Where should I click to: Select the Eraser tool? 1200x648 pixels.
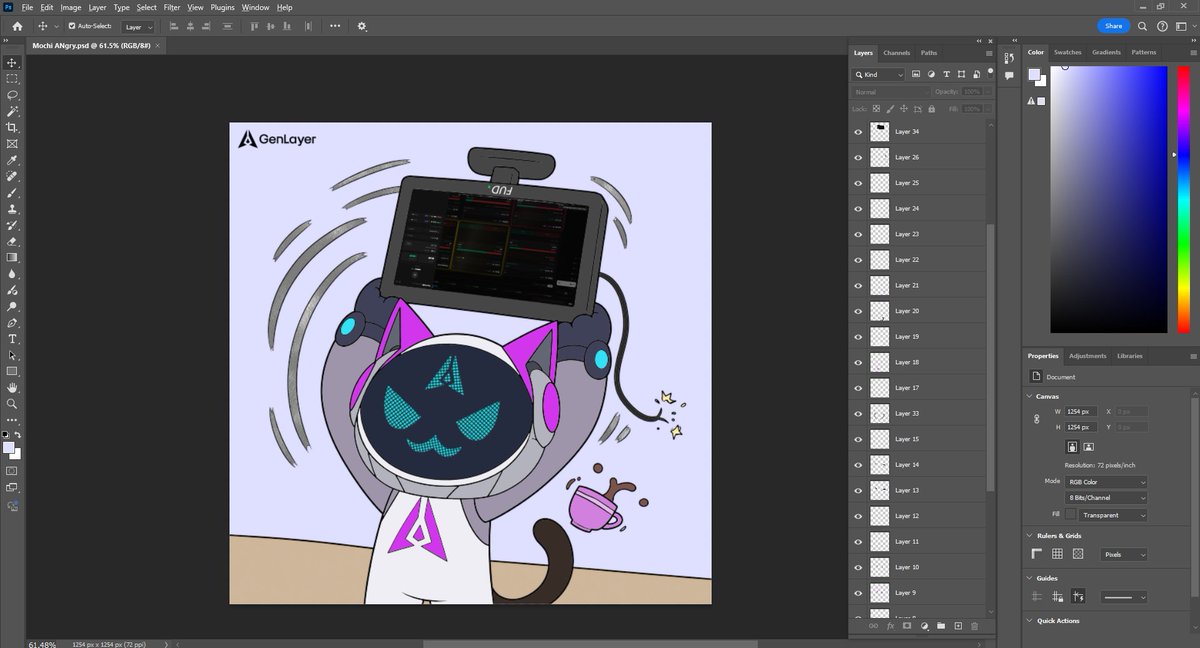12,241
